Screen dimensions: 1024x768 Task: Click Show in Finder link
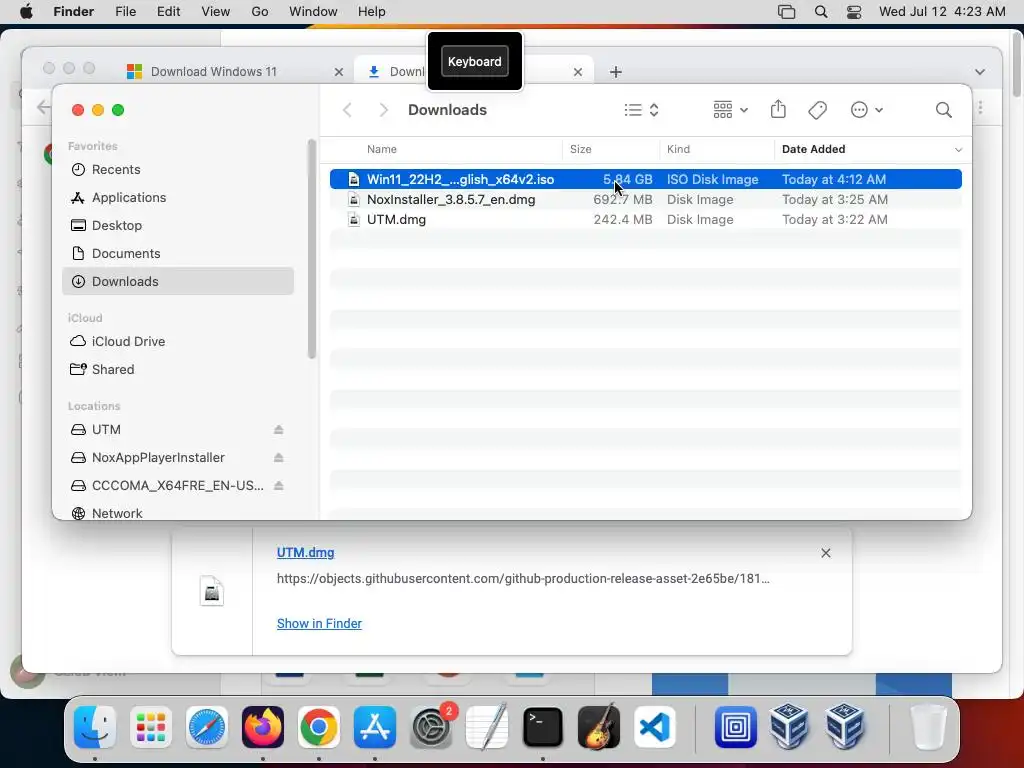click(x=319, y=624)
